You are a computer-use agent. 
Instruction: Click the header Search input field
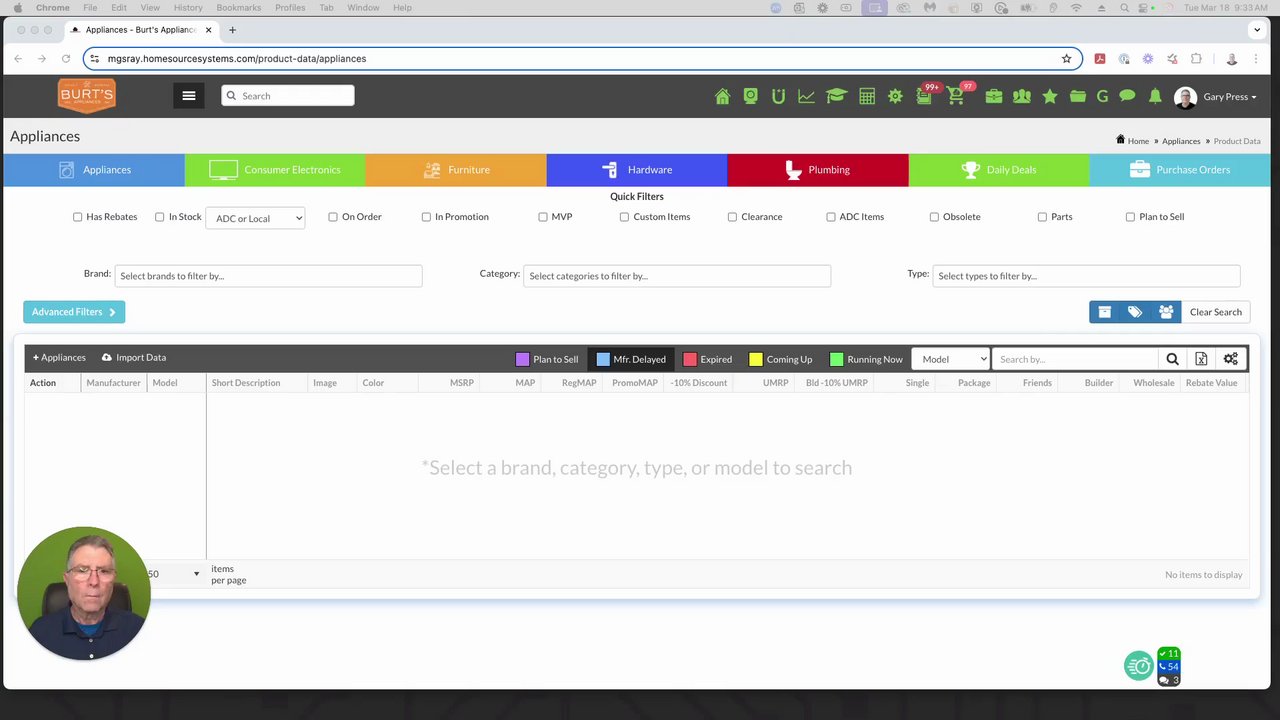tap(288, 96)
